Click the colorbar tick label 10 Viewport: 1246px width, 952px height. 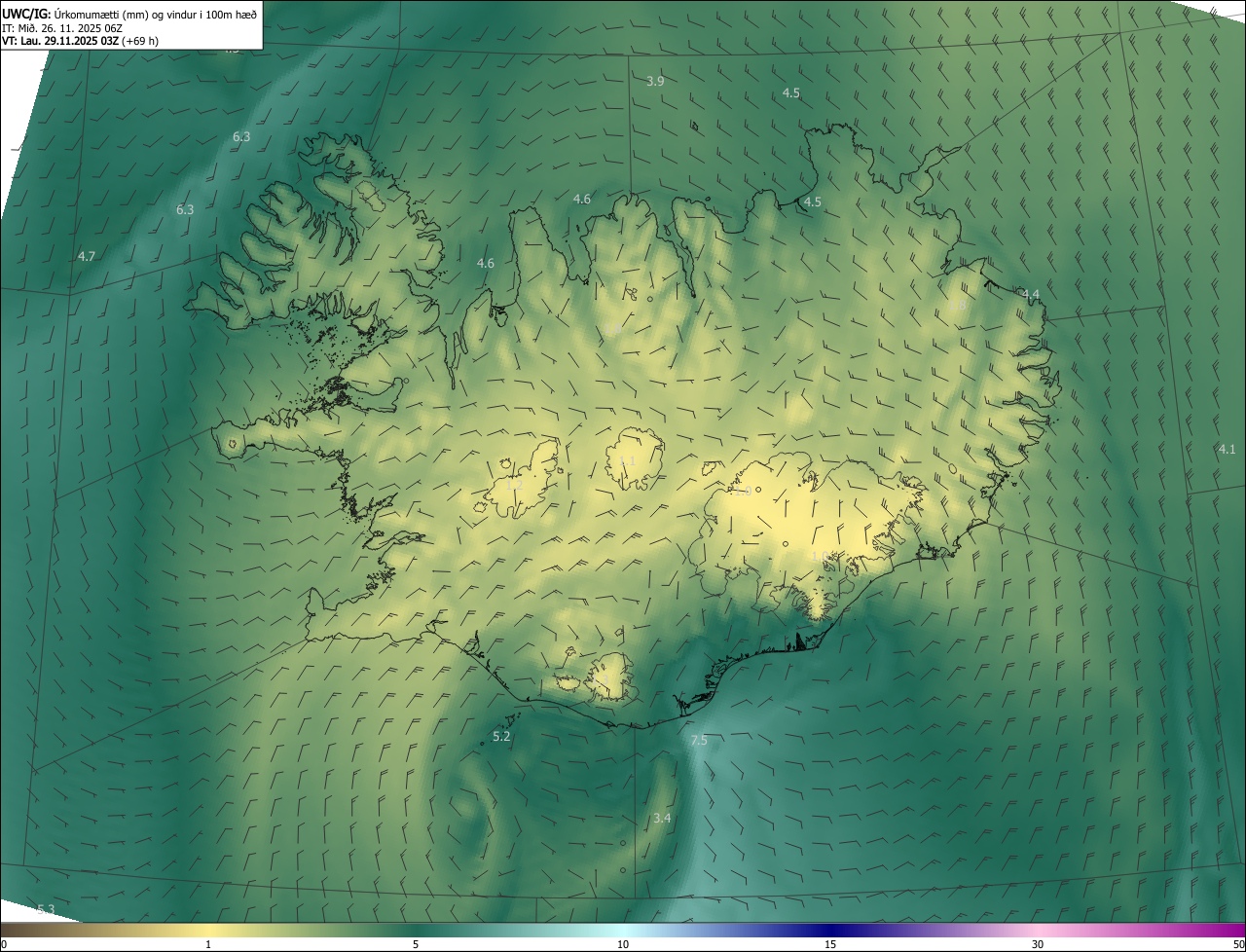coord(623,944)
